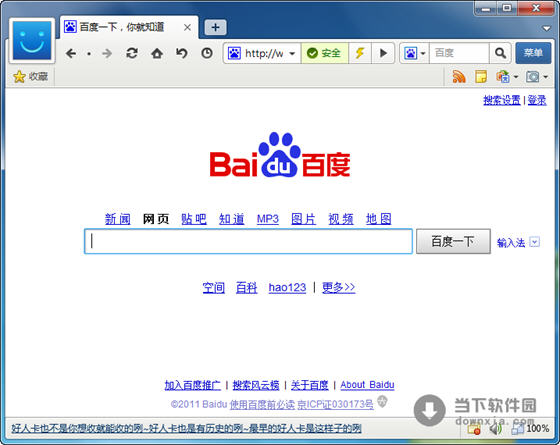The width and height of the screenshot is (560, 445).
Task: Open browsing history clock icon
Action: click(x=207, y=54)
